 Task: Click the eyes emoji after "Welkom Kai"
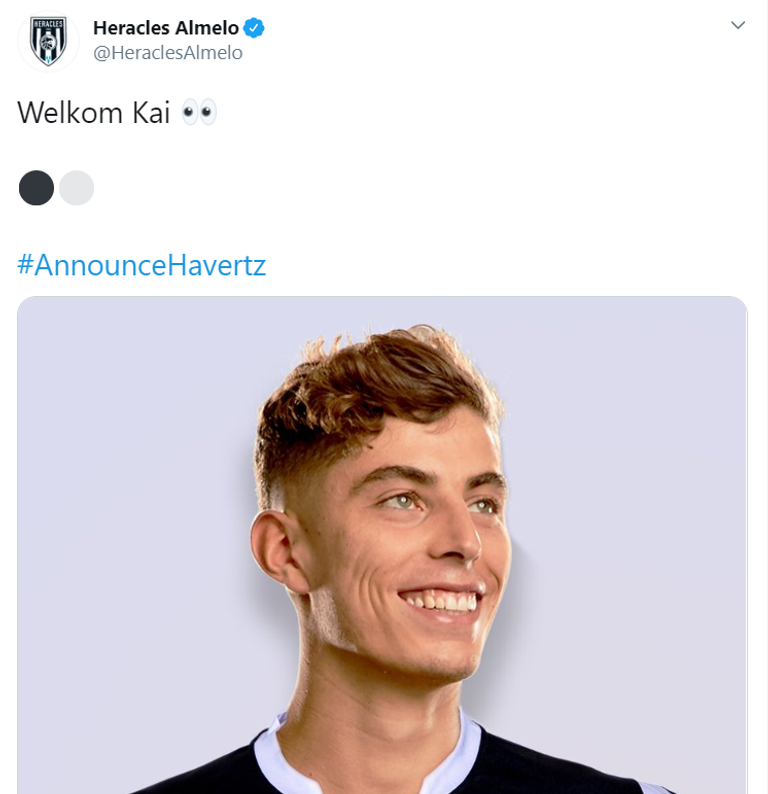pyautogui.click(x=199, y=112)
